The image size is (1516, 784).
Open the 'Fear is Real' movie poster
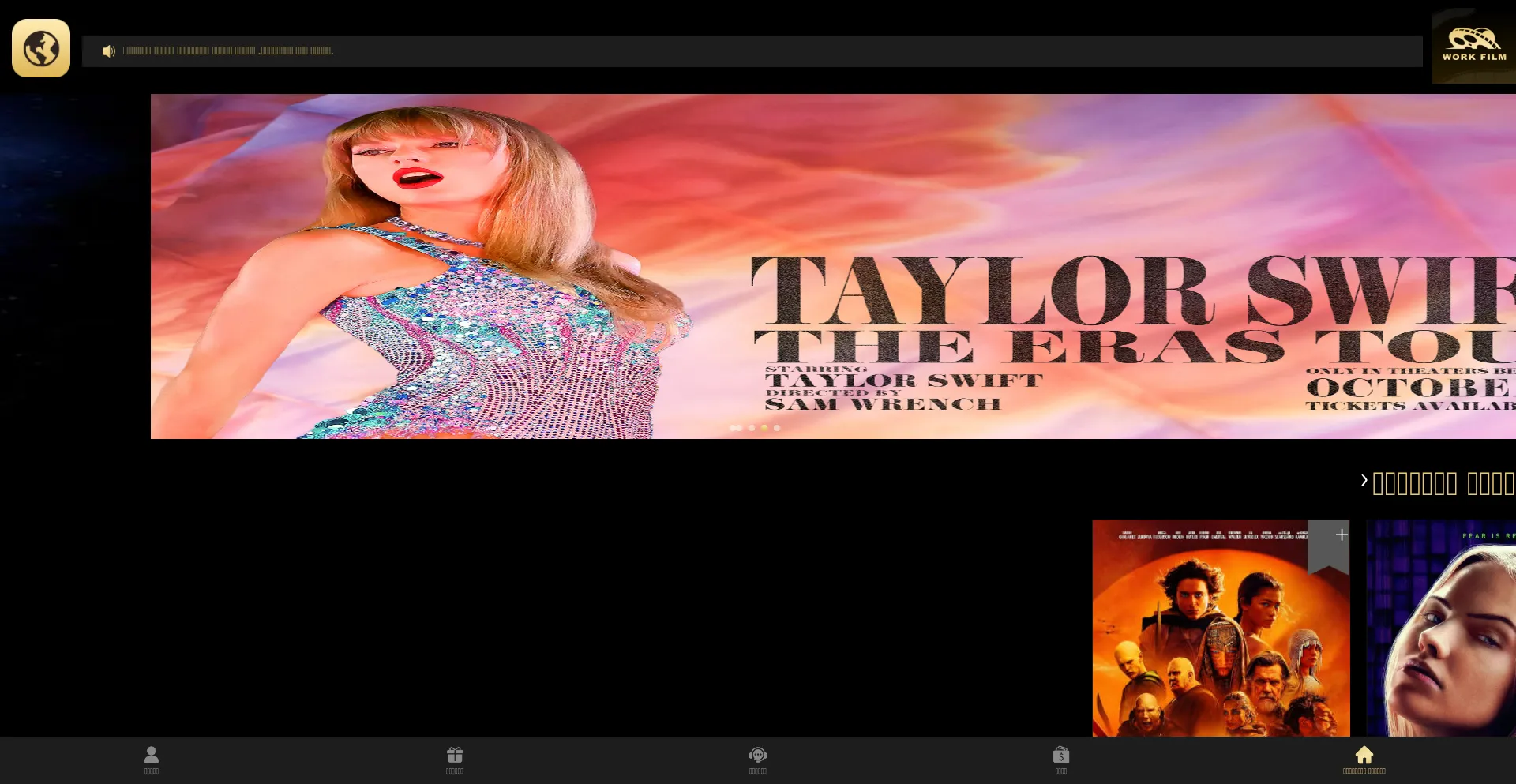coord(1441,632)
